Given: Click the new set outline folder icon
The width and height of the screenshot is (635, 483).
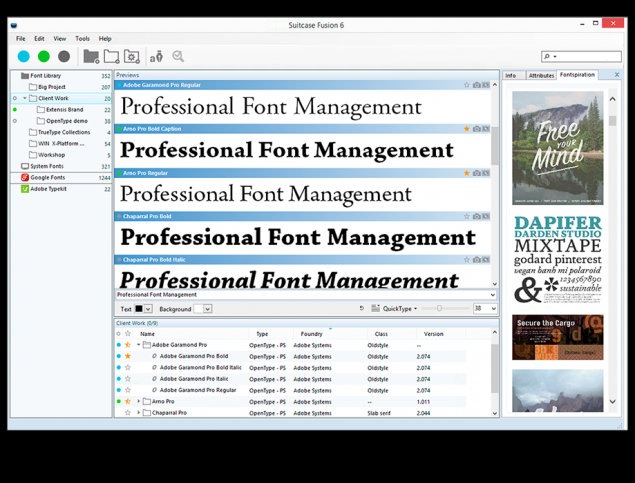Looking at the screenshot, I should [111, 57].
